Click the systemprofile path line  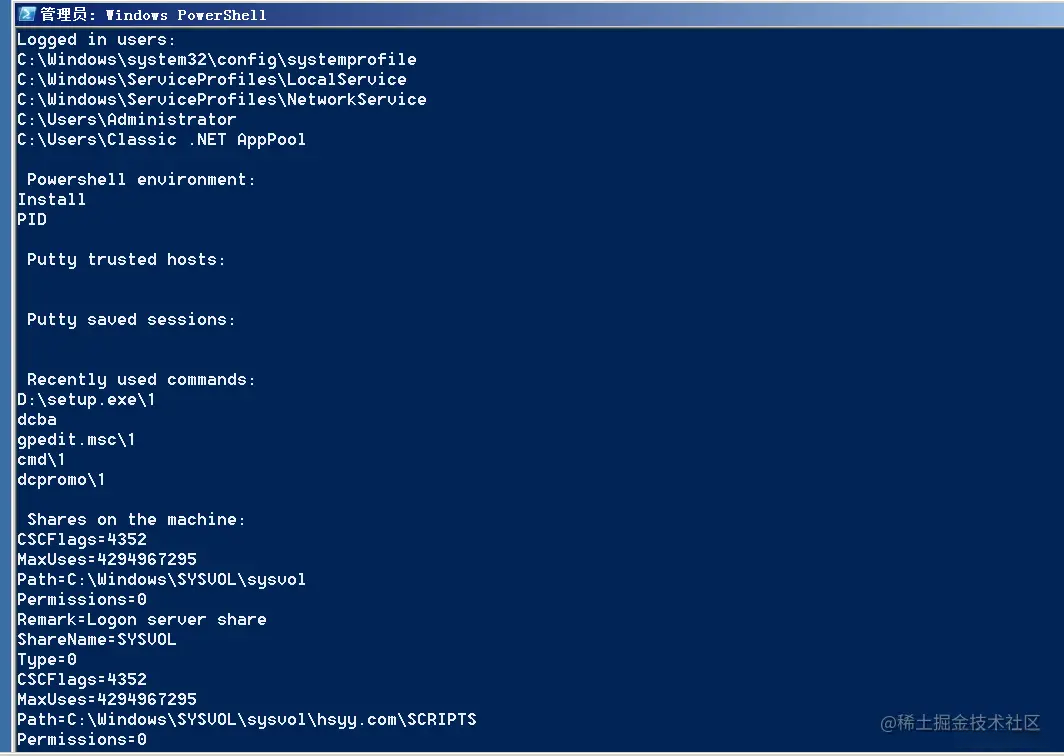[216, 60]
